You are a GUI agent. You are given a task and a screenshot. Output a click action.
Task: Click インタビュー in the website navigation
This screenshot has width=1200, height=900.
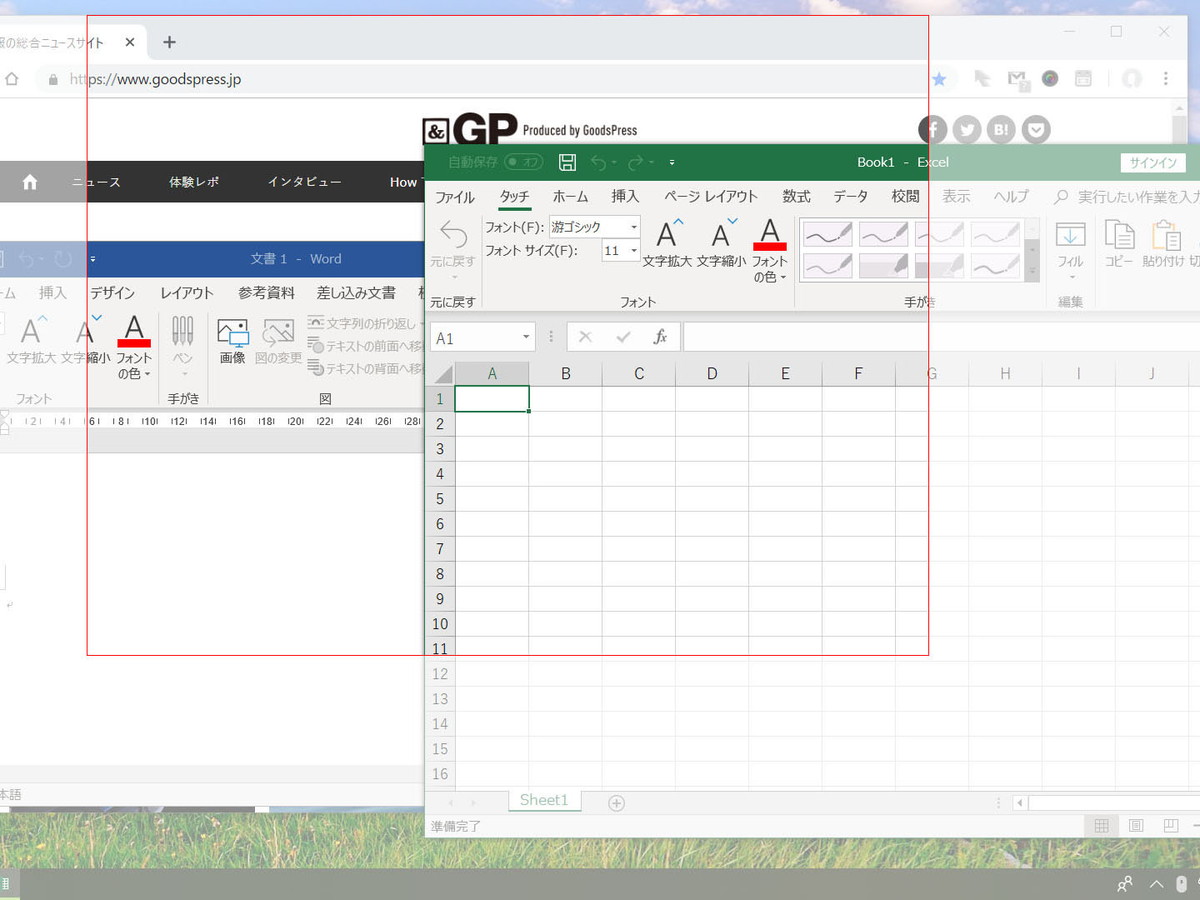[x=304, y=182]
